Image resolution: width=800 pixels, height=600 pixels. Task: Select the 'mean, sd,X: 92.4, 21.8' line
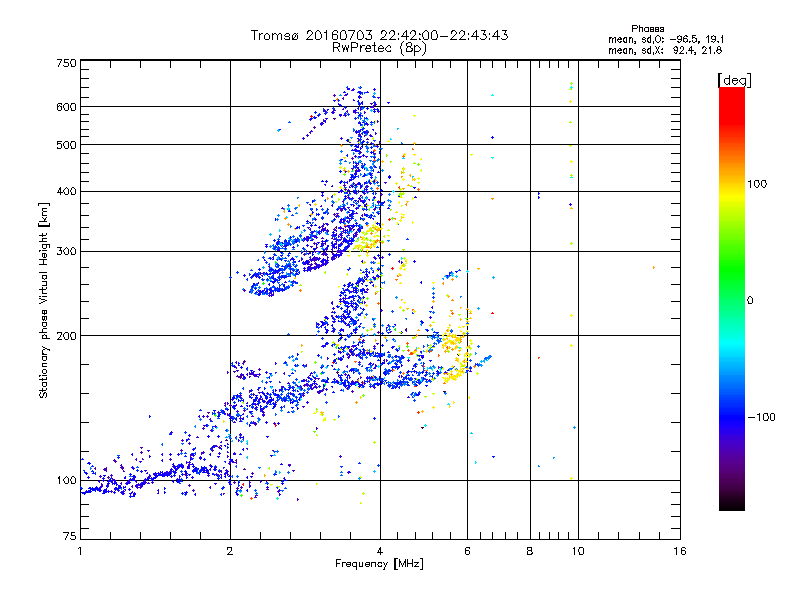(665, 50)
